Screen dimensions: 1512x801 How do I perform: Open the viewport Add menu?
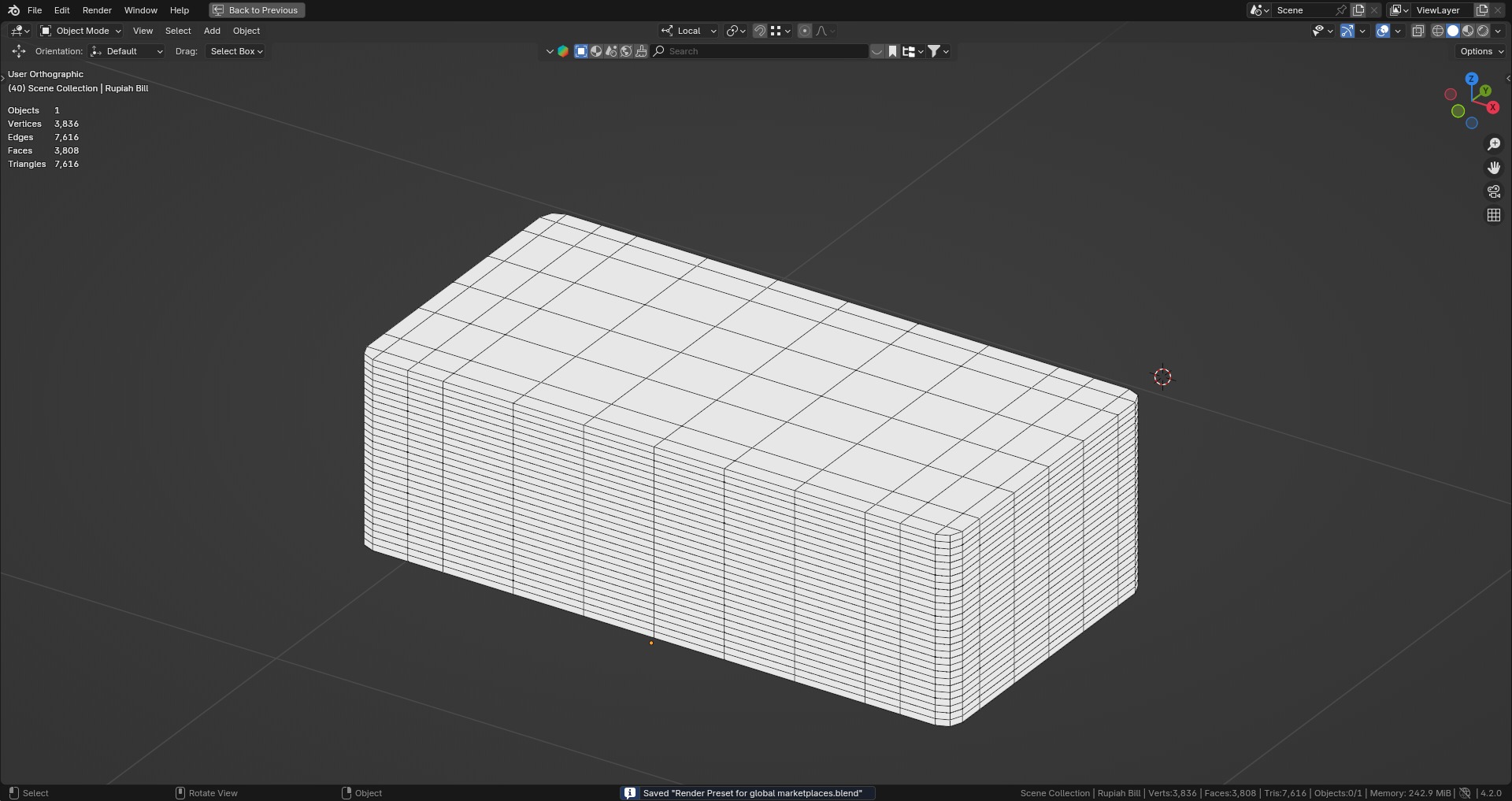pos(212,31)
